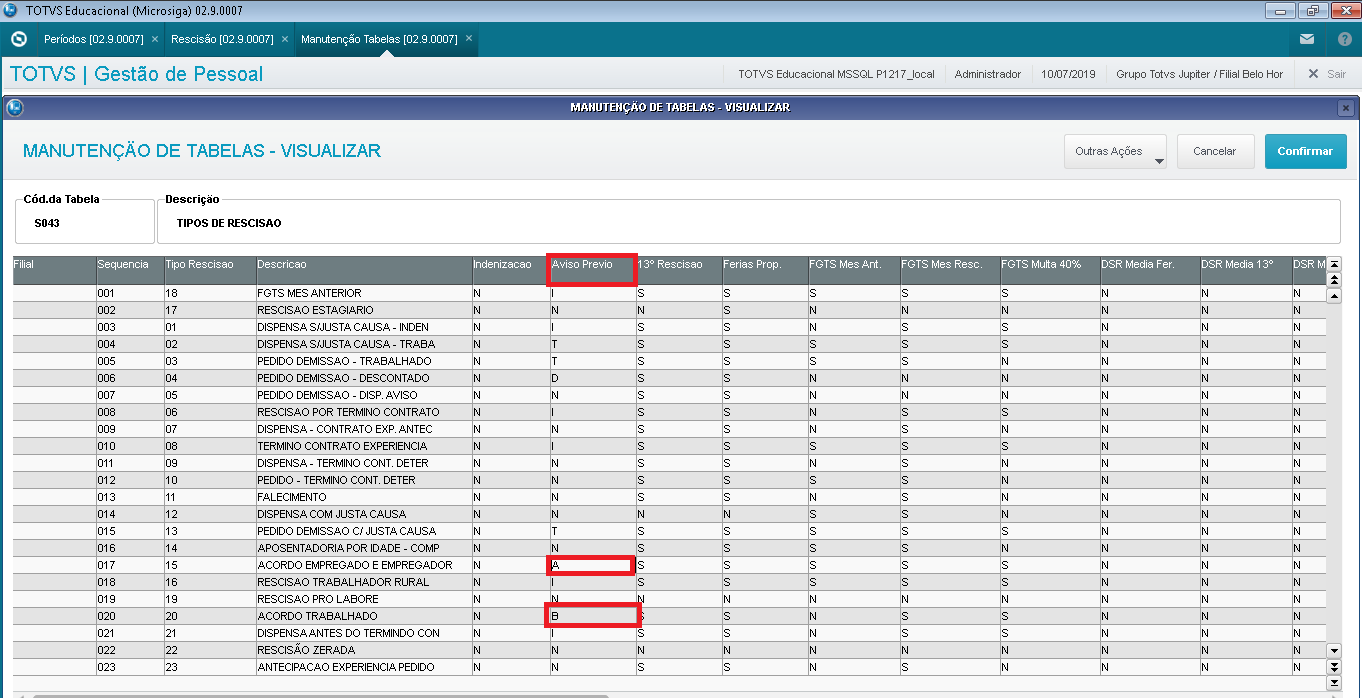Select the APOSENTADORIA POR IDADE - COMP row

pyautogui.click(x=669, y=548)
